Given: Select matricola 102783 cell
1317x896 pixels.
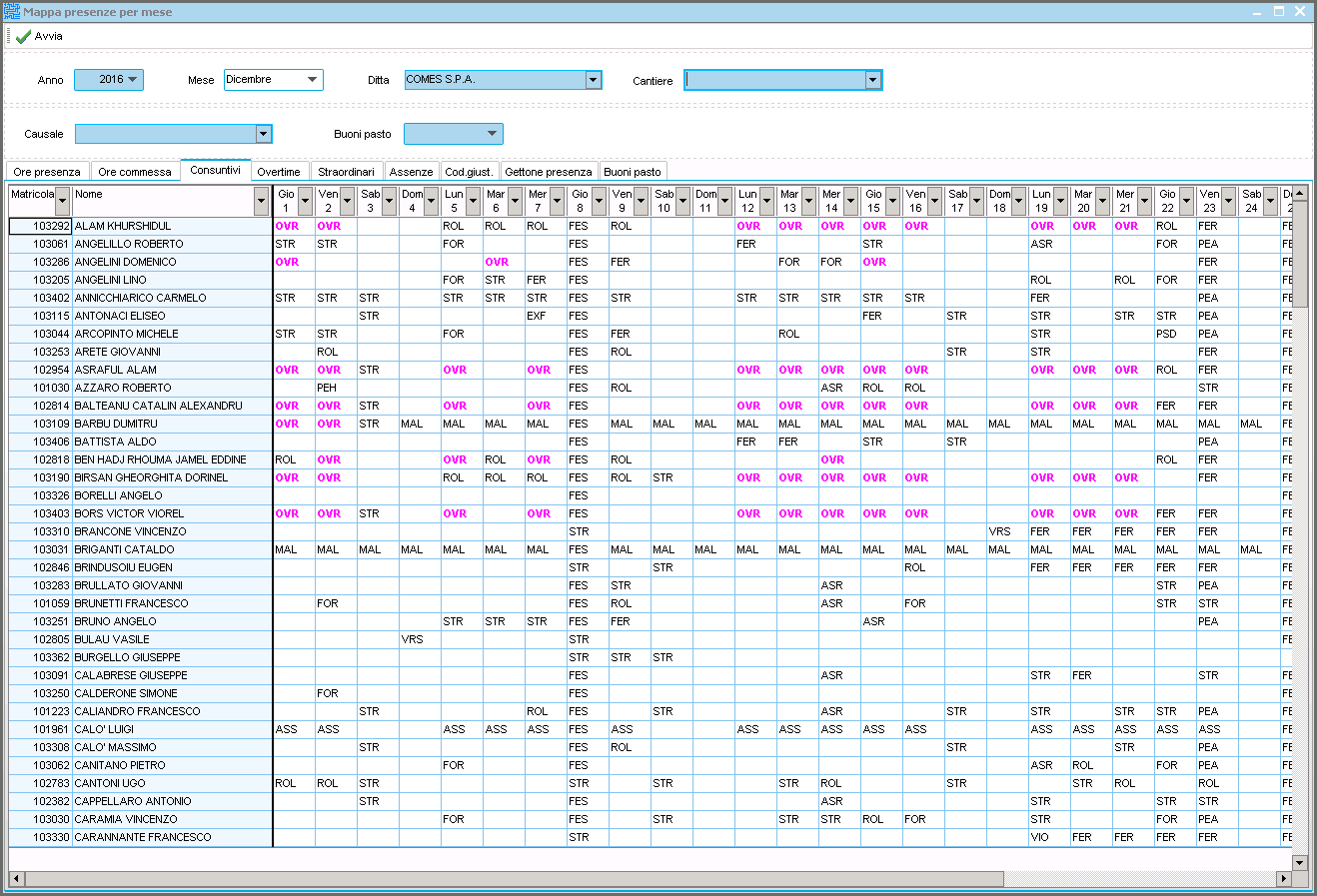Looking at the screenshot, I should [x=41, y=783].
